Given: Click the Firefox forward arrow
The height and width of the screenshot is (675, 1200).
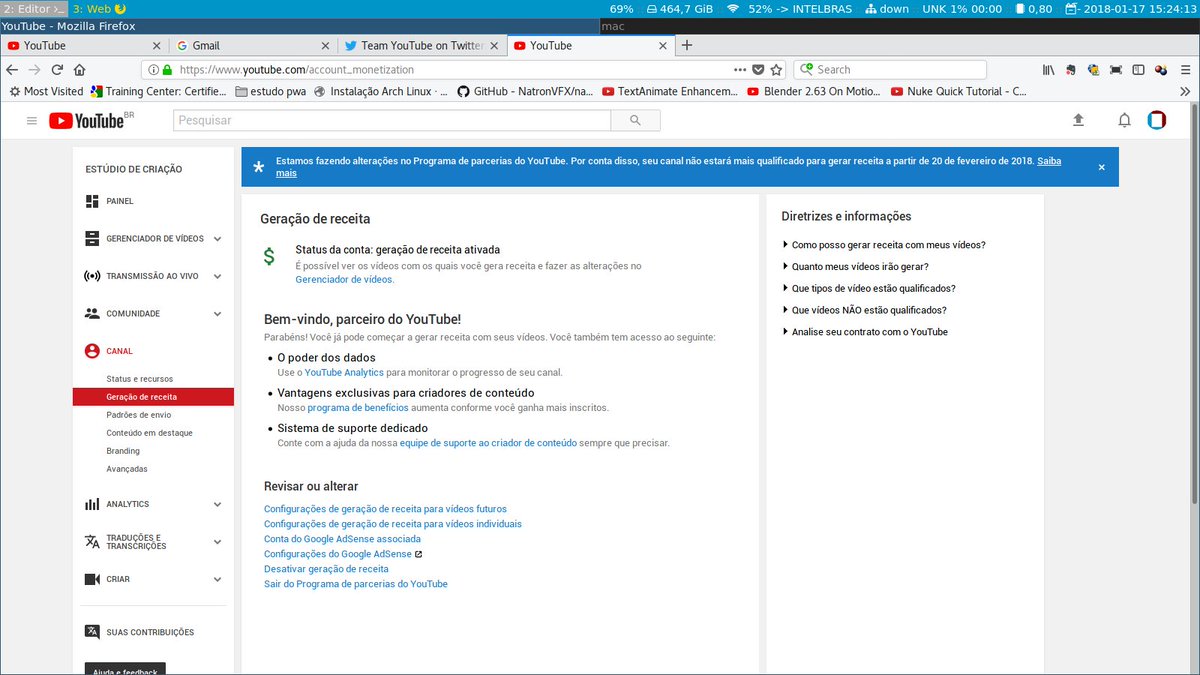Looking at the screenshot, I should pyautogui.click(x=35, y=70).
